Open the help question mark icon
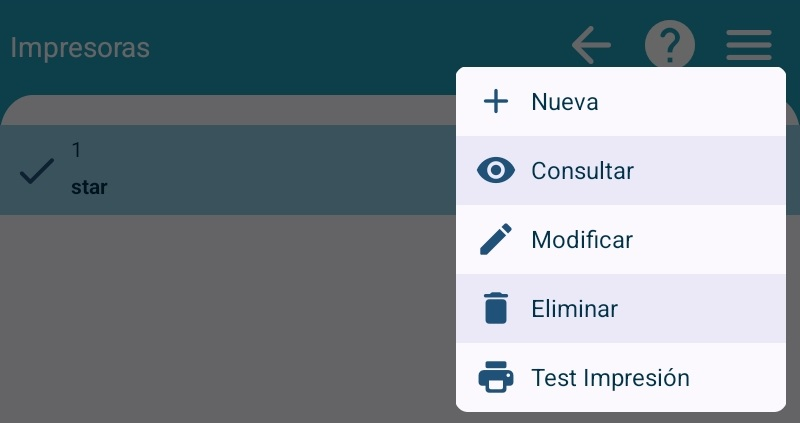Screen dimensions: 800x423 (669, 45)
